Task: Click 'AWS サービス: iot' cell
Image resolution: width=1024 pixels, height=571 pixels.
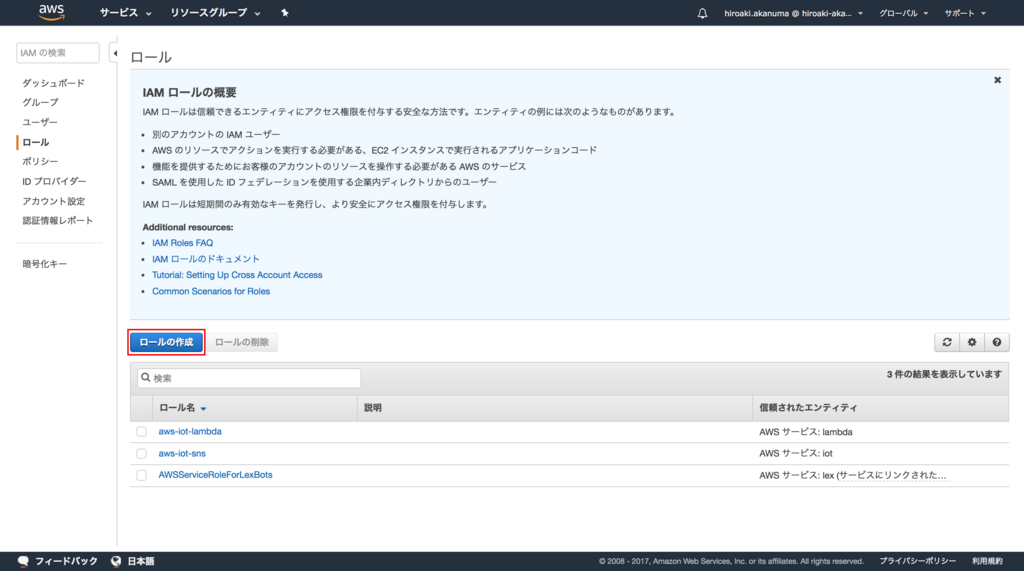Action: tap(796, 453)
